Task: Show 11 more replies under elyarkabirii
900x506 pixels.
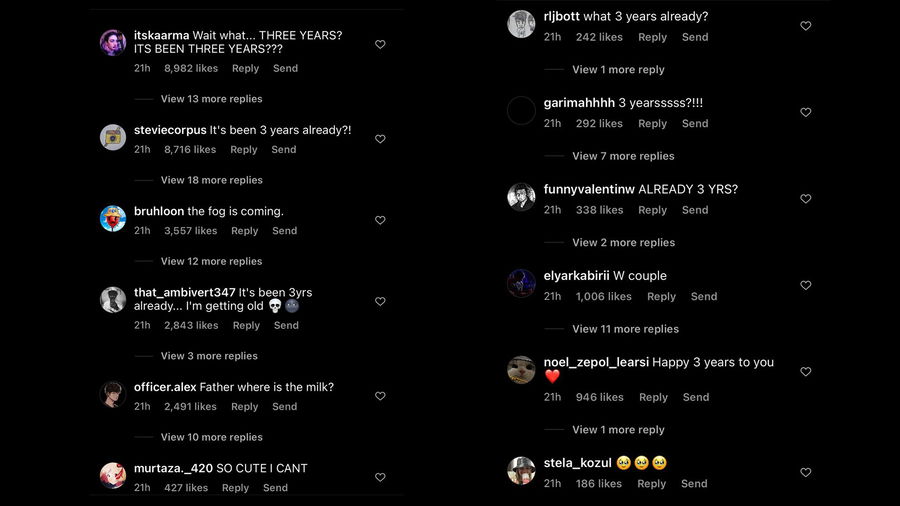Action: [625, 329]
